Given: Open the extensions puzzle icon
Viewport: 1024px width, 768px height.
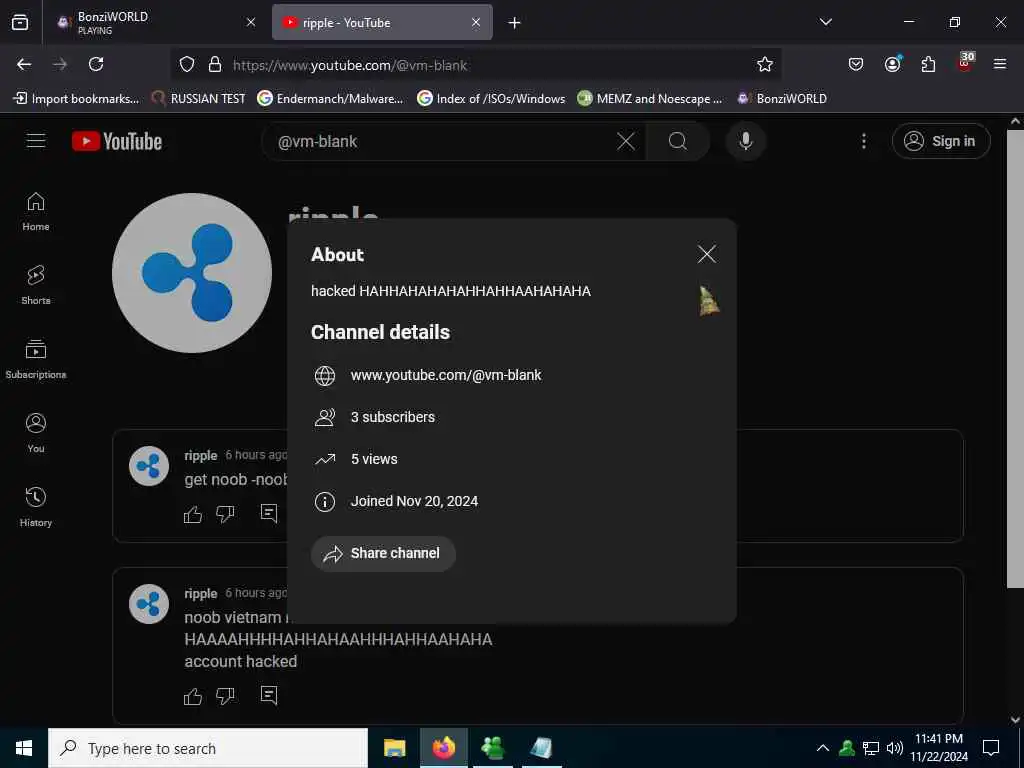Looking at the screenshot, I should (x=928, y=64).
